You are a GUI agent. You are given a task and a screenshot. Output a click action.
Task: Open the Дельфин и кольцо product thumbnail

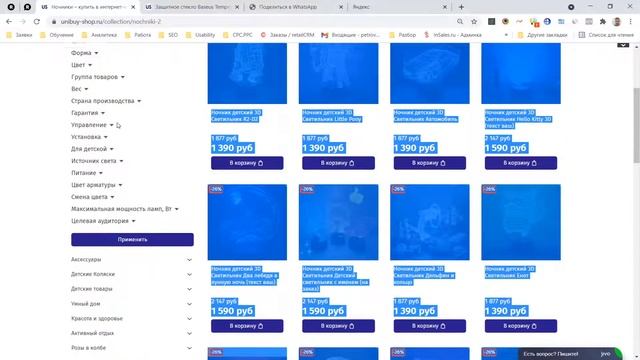(430, 222)
